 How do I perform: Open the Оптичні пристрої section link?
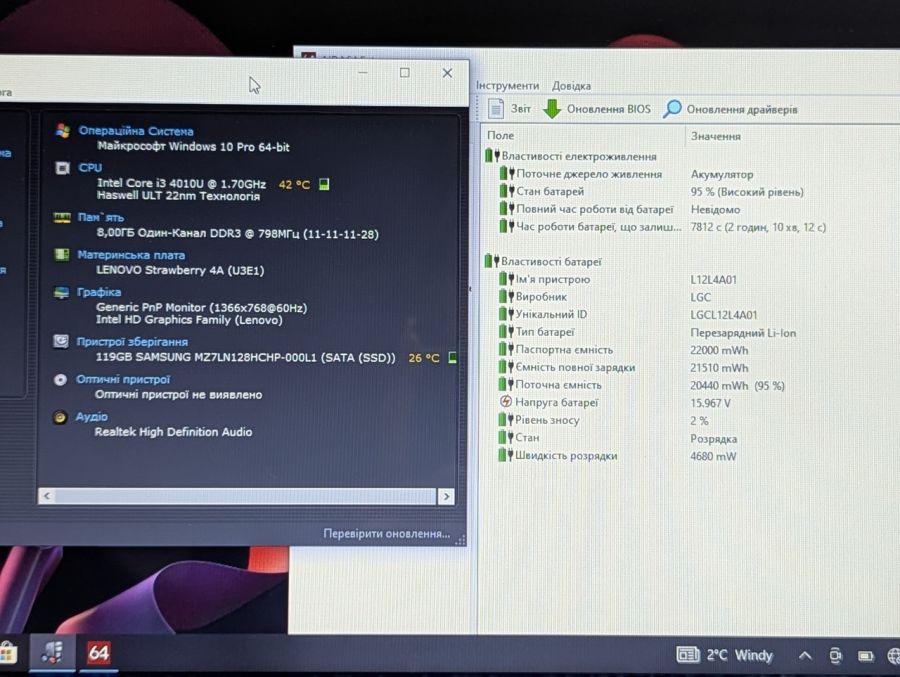point(123,380)
